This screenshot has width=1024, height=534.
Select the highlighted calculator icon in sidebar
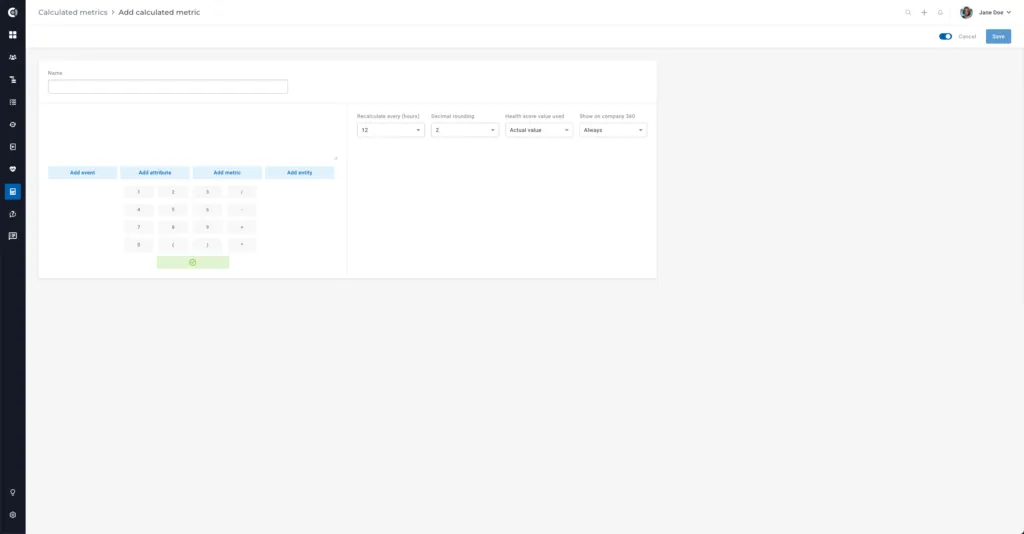(12, 191)
